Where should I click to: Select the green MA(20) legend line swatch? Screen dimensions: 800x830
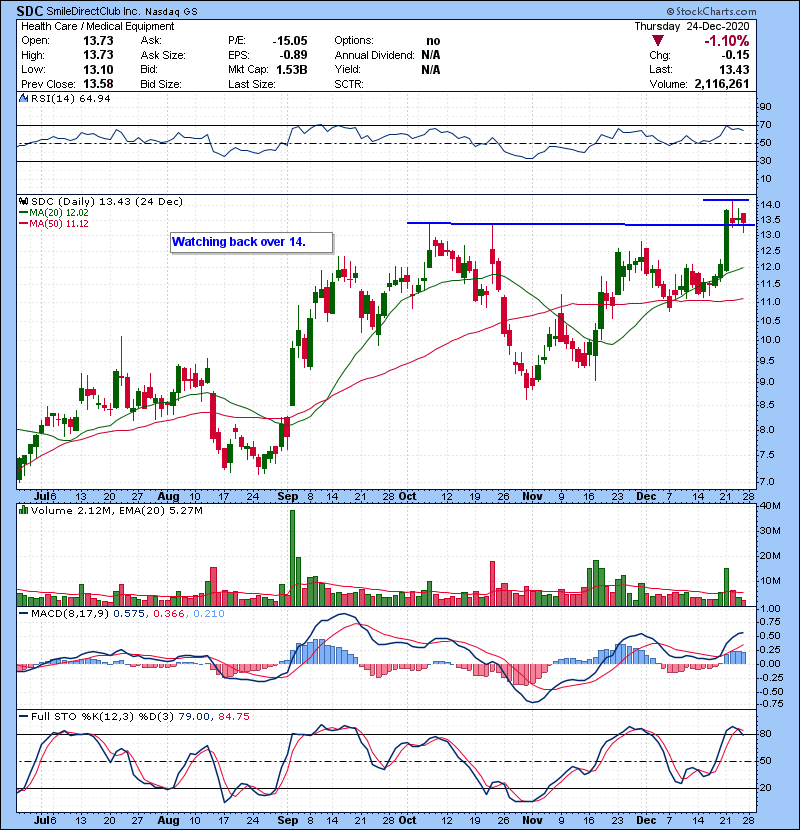pyautogui.click(x=23, y=213)
